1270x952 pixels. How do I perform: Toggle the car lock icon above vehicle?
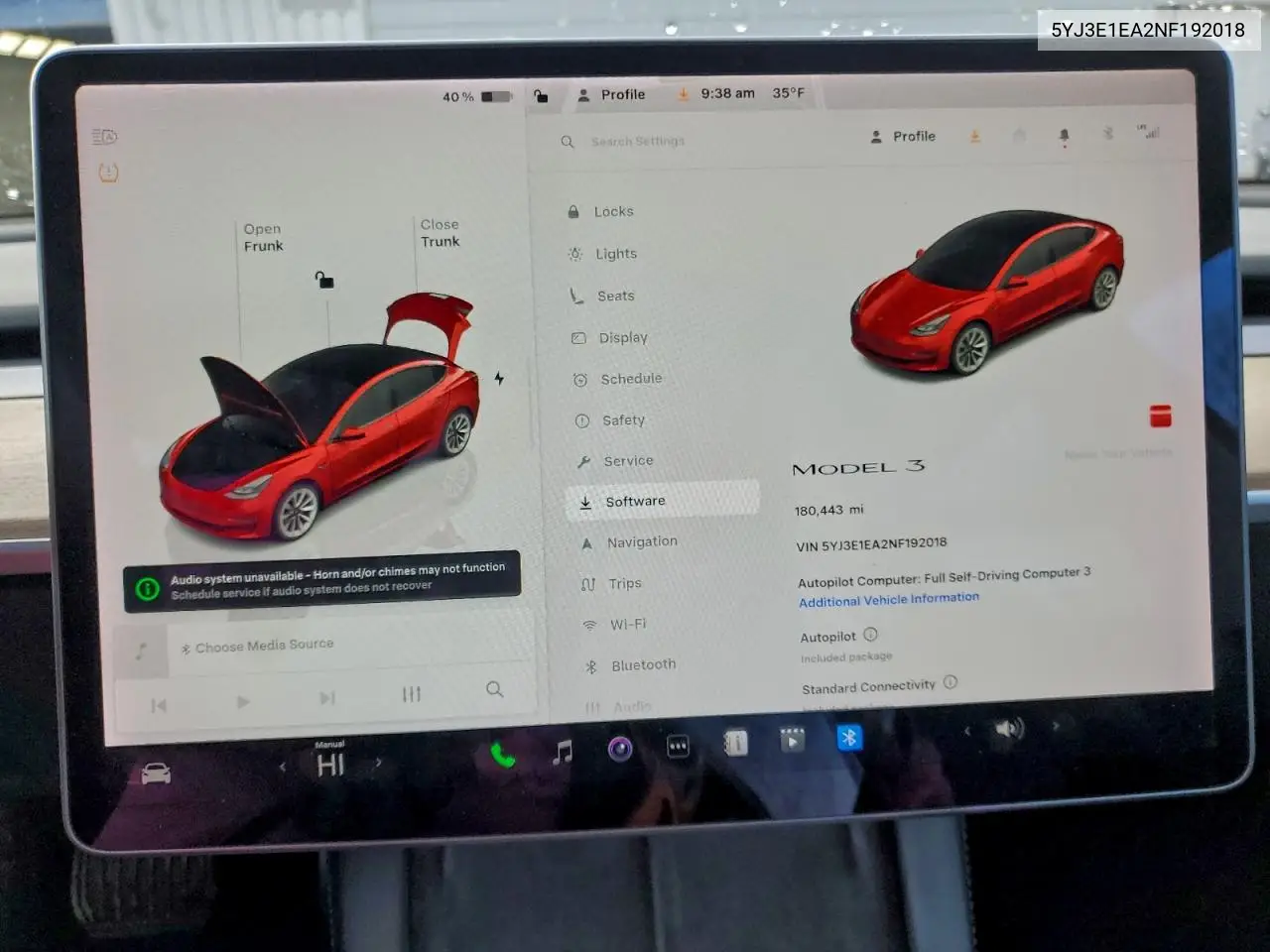(x=324, y=280)
